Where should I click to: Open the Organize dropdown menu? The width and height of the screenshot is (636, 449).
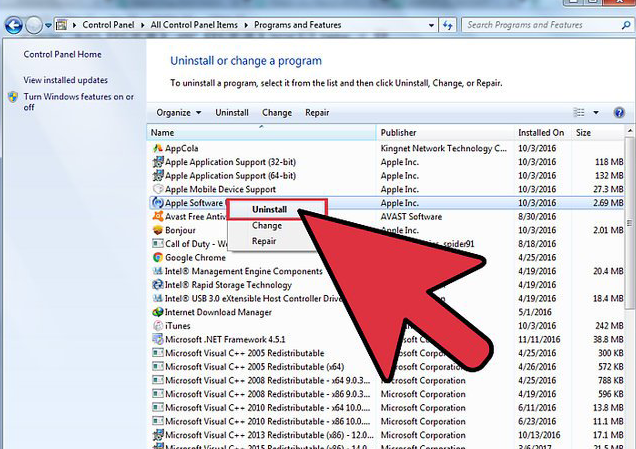click(178, 113)
